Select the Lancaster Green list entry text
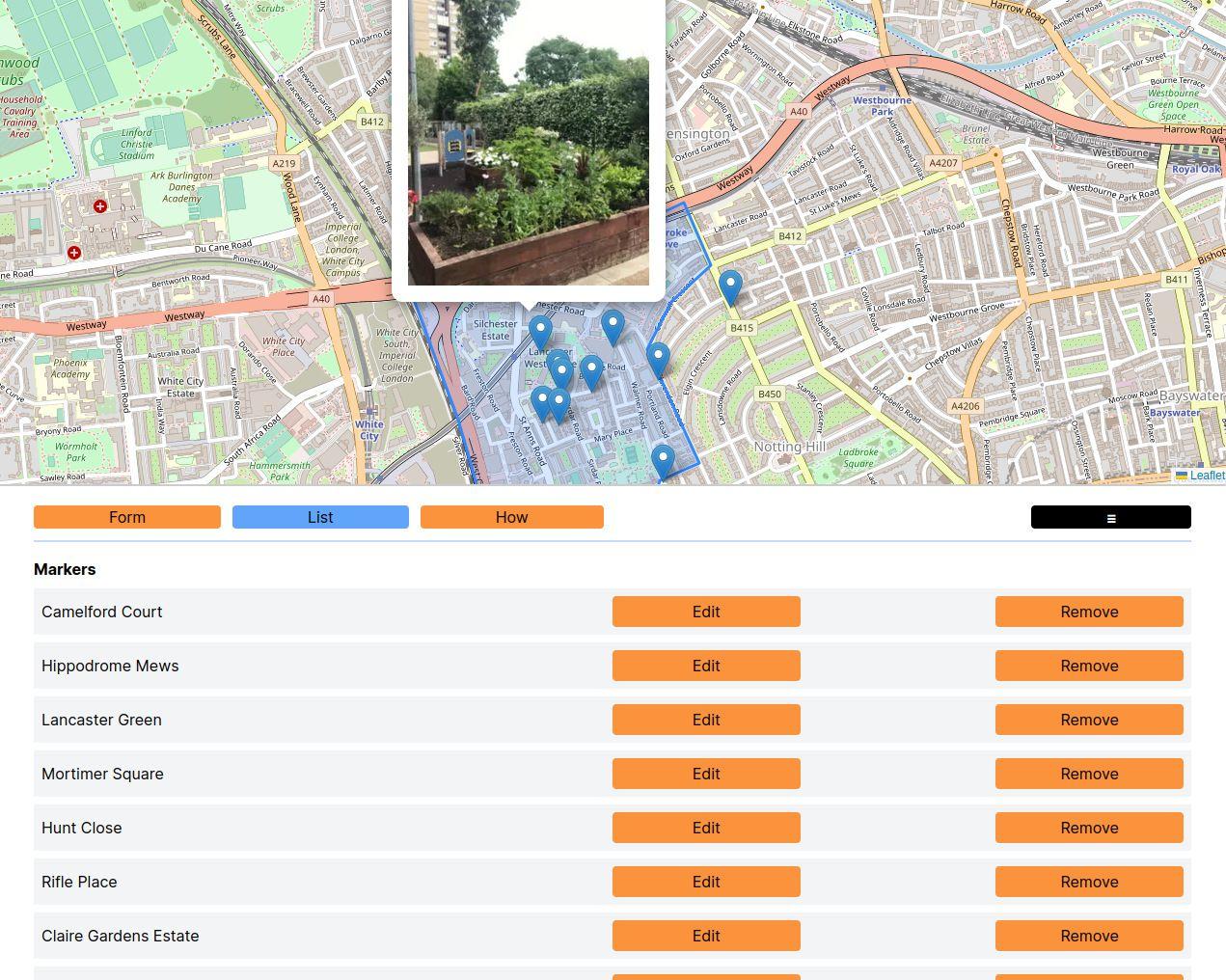1226x980 pixels. (x=101, y=720)
